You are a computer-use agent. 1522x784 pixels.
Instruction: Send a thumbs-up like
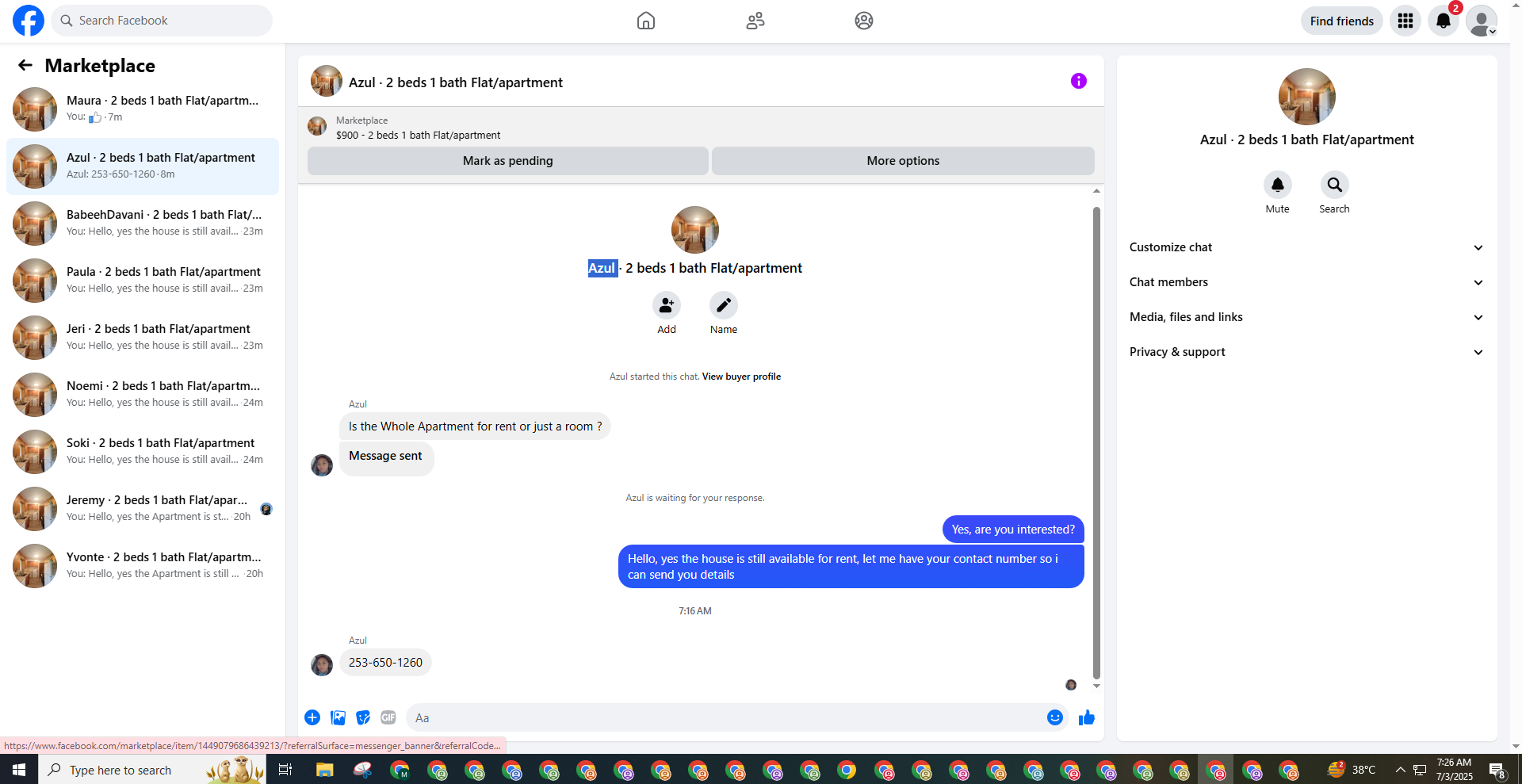point(1087,717)
